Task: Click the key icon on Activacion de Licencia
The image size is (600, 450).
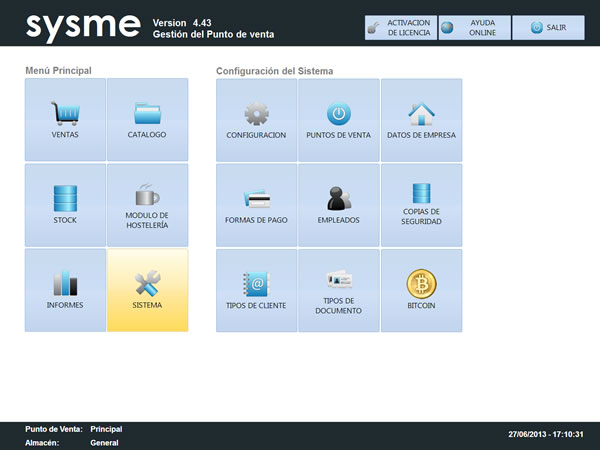Action: 373,28
